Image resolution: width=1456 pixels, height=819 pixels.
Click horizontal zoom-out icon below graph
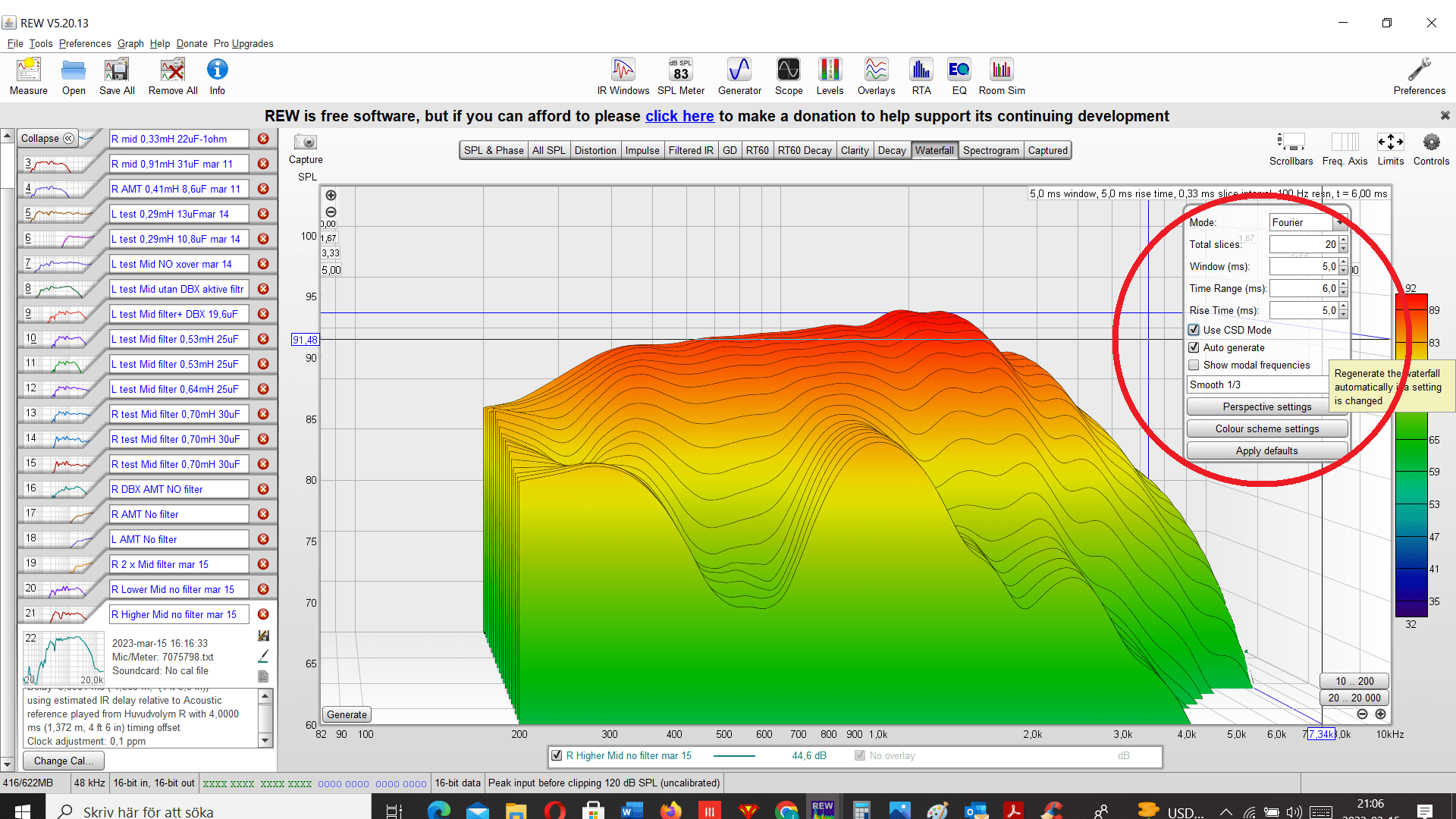coord(1362,714)
